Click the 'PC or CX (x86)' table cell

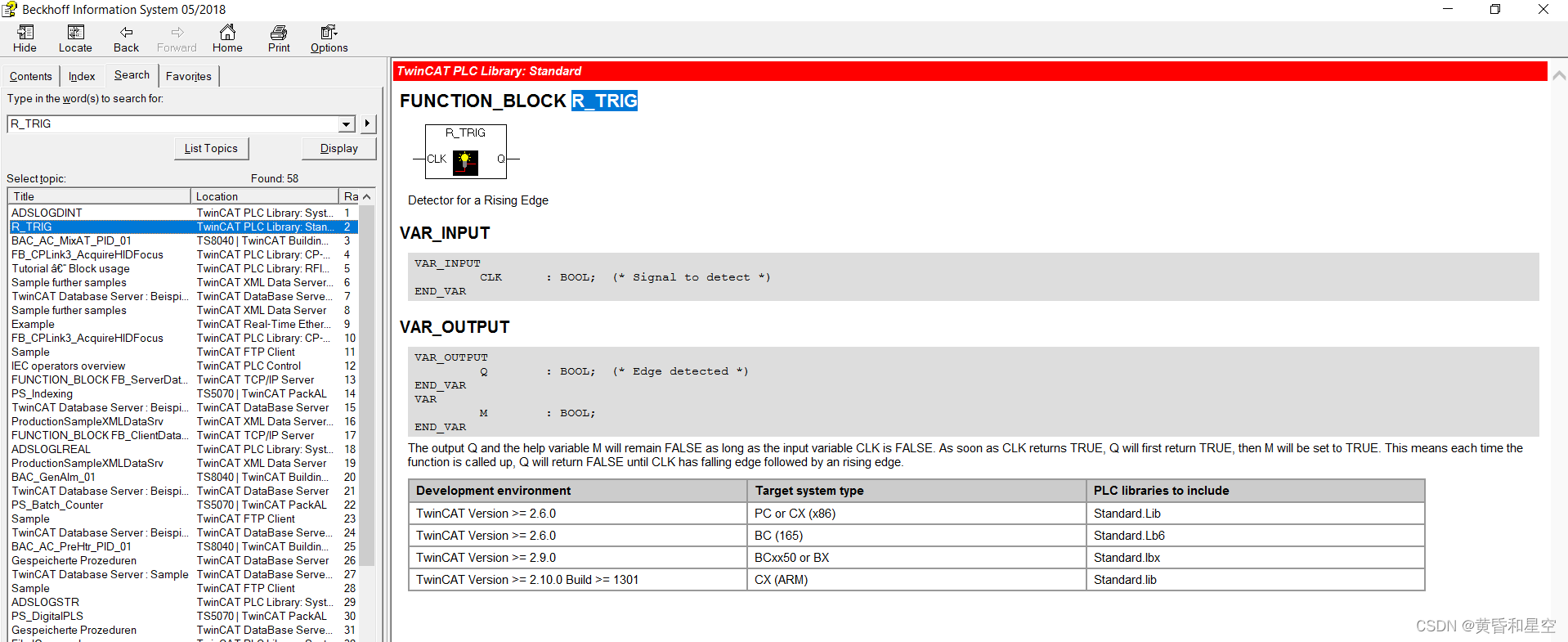(x=916, y=514)
